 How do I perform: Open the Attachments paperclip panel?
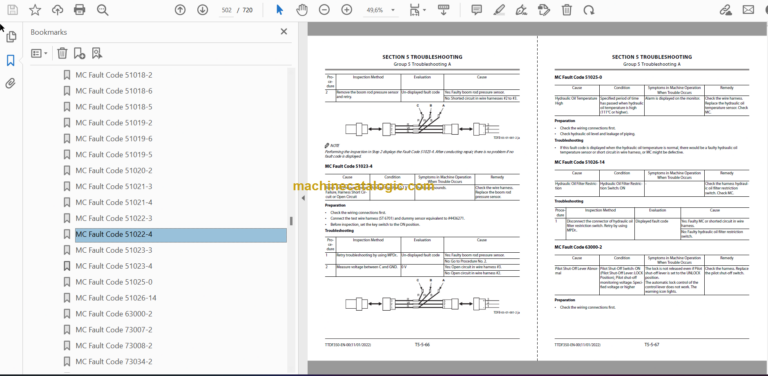11,84
